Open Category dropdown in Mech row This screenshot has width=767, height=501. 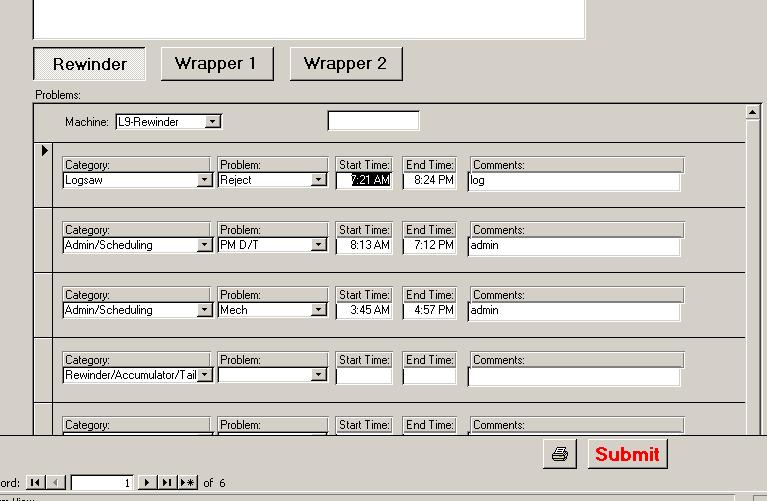click(204, 310)
